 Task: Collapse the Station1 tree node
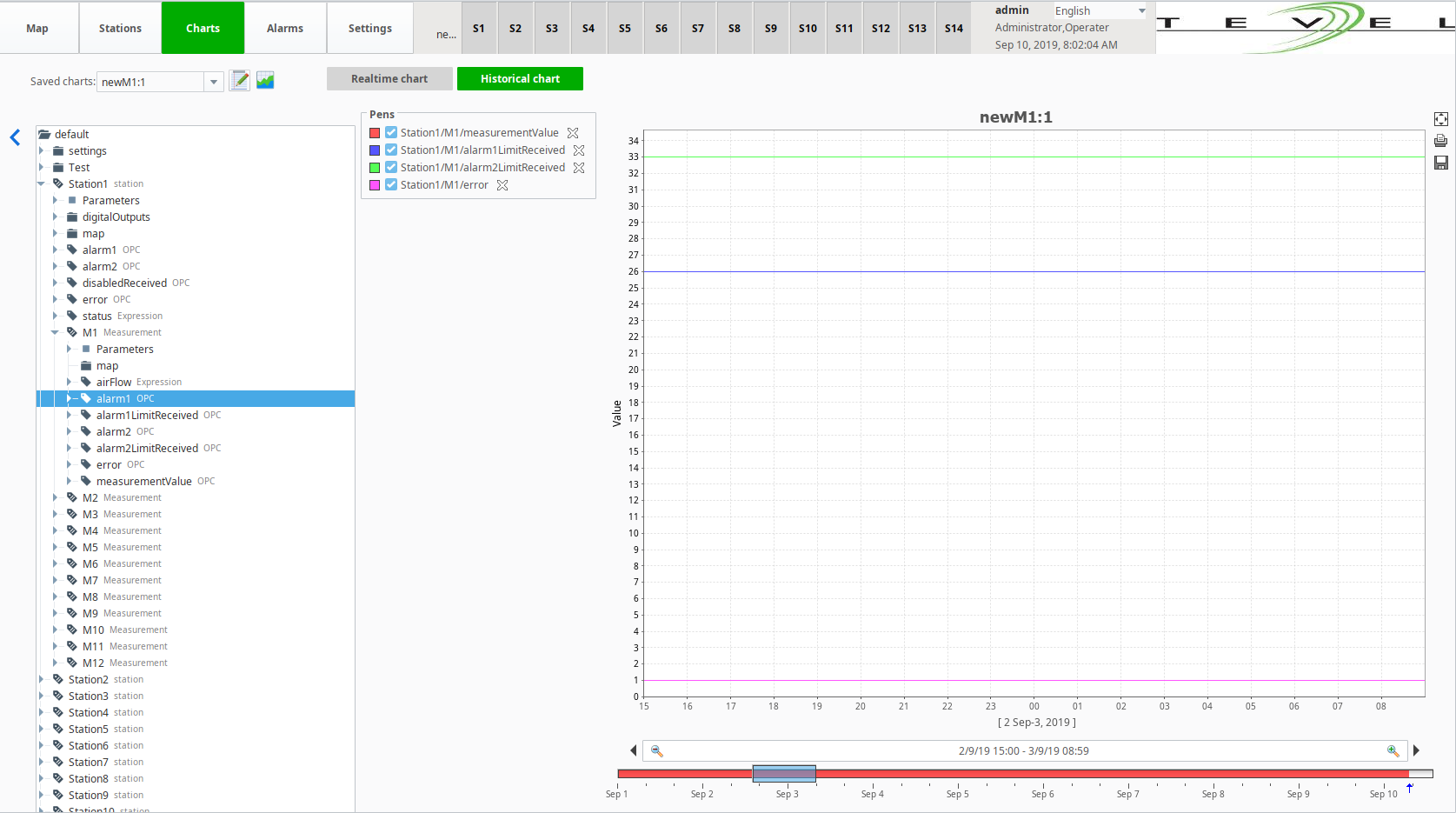41,184
